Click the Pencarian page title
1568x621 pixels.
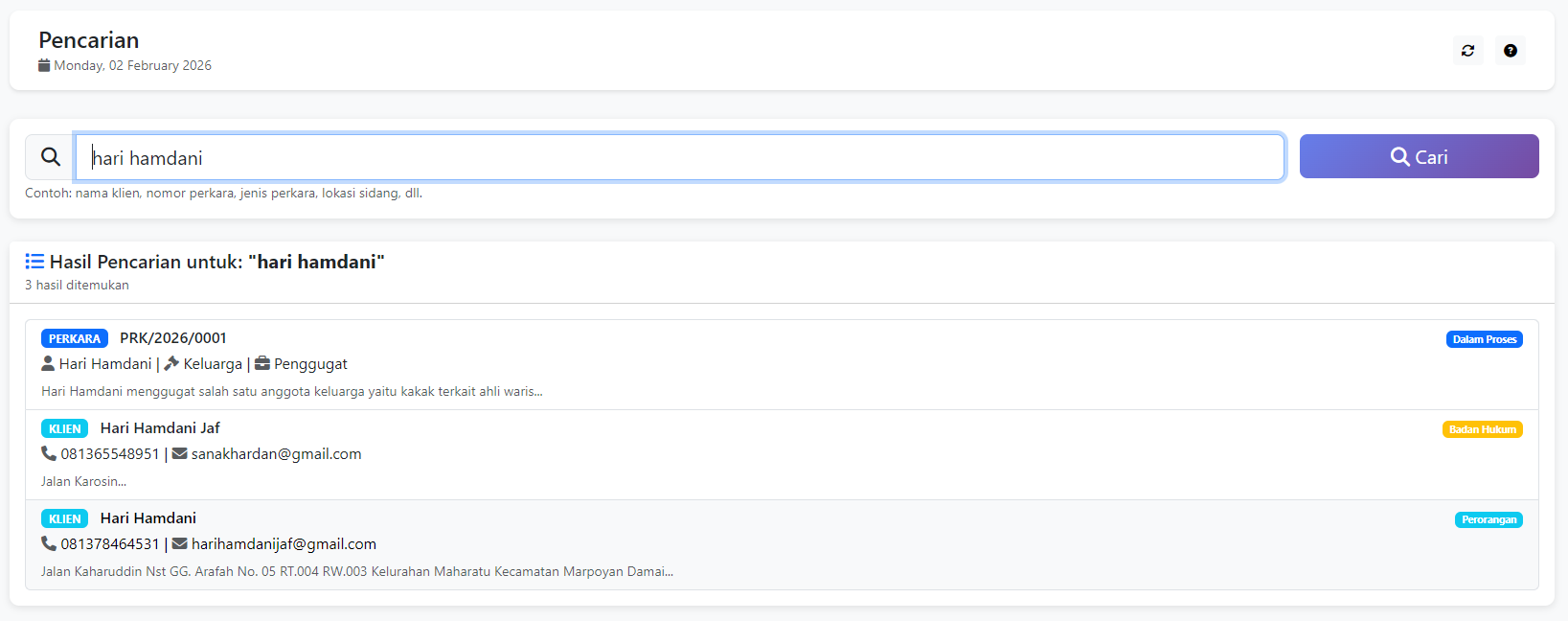click(89, 40)
